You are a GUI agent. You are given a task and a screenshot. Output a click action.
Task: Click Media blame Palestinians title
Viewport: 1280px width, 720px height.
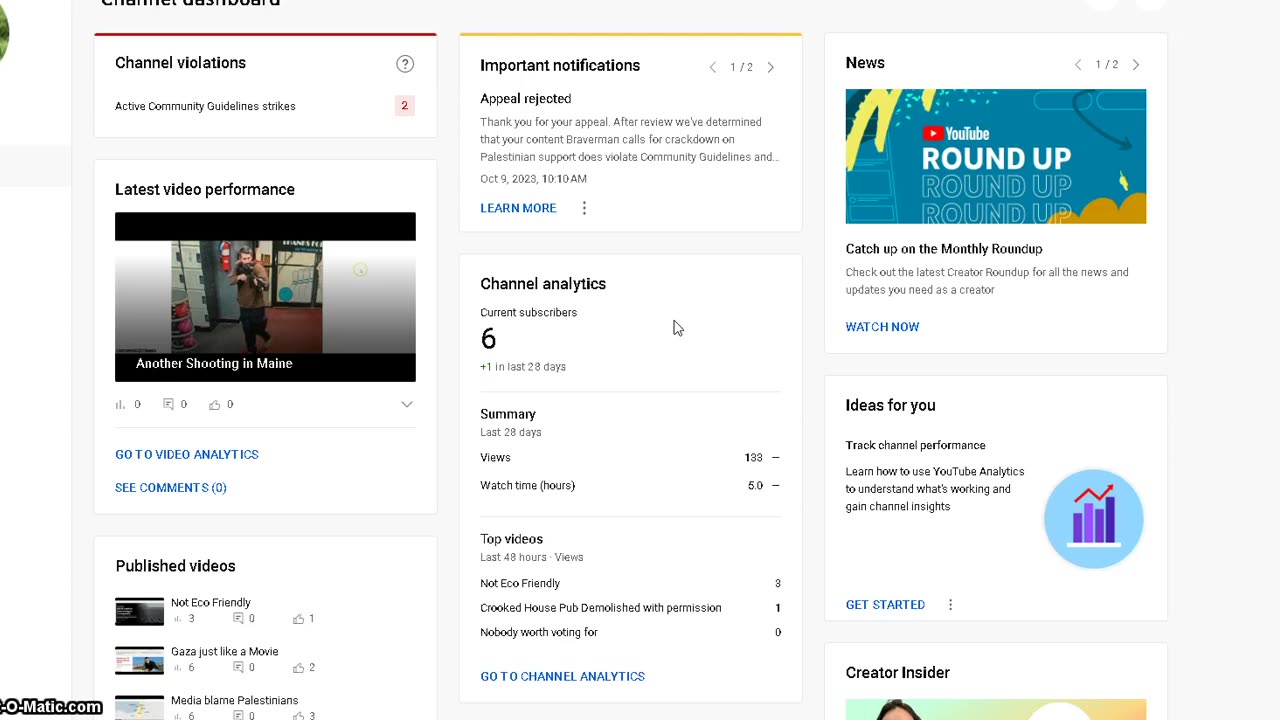[x=235, y=701]
